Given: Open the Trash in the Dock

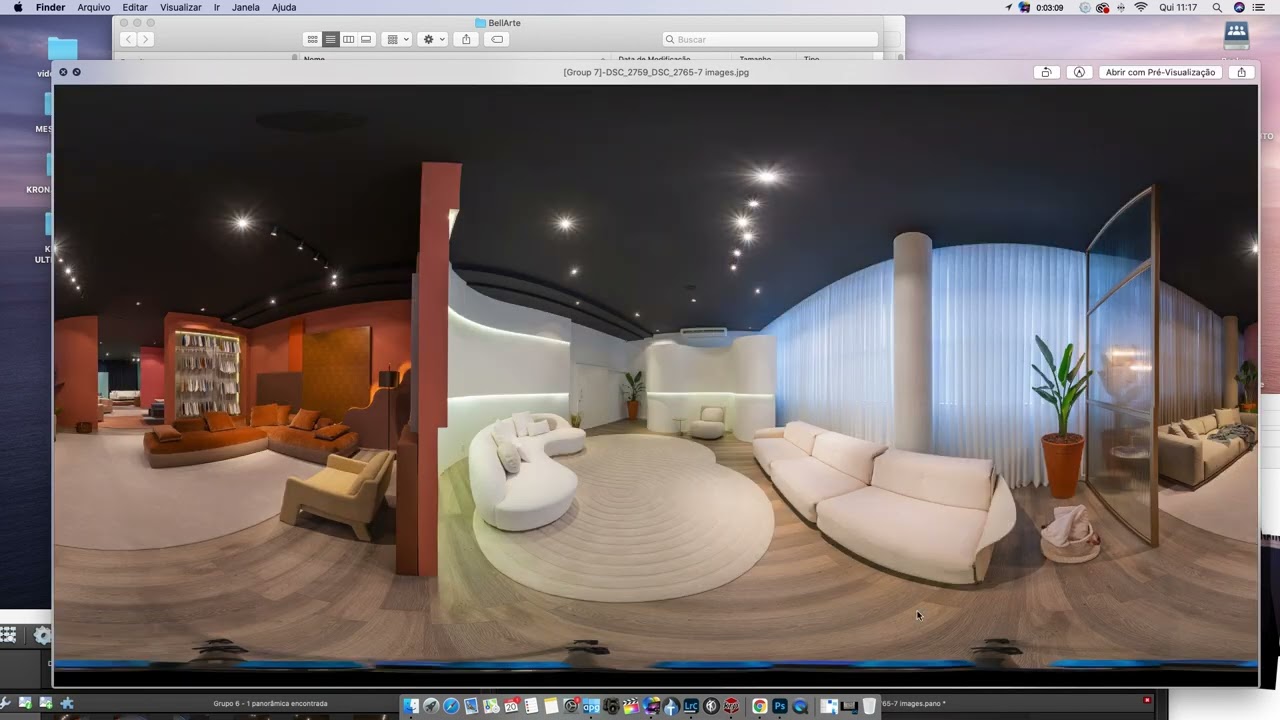Looking at the screenshot, I should 869,706.
